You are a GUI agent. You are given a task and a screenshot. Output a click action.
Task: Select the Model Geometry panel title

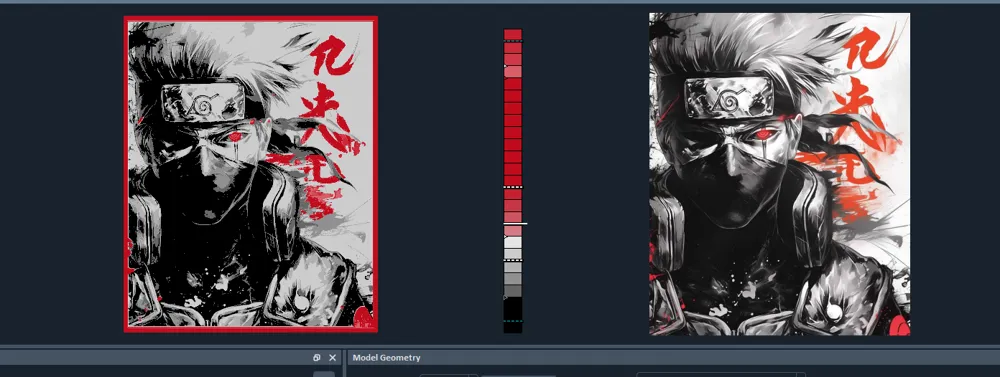[x=386, y=358]
